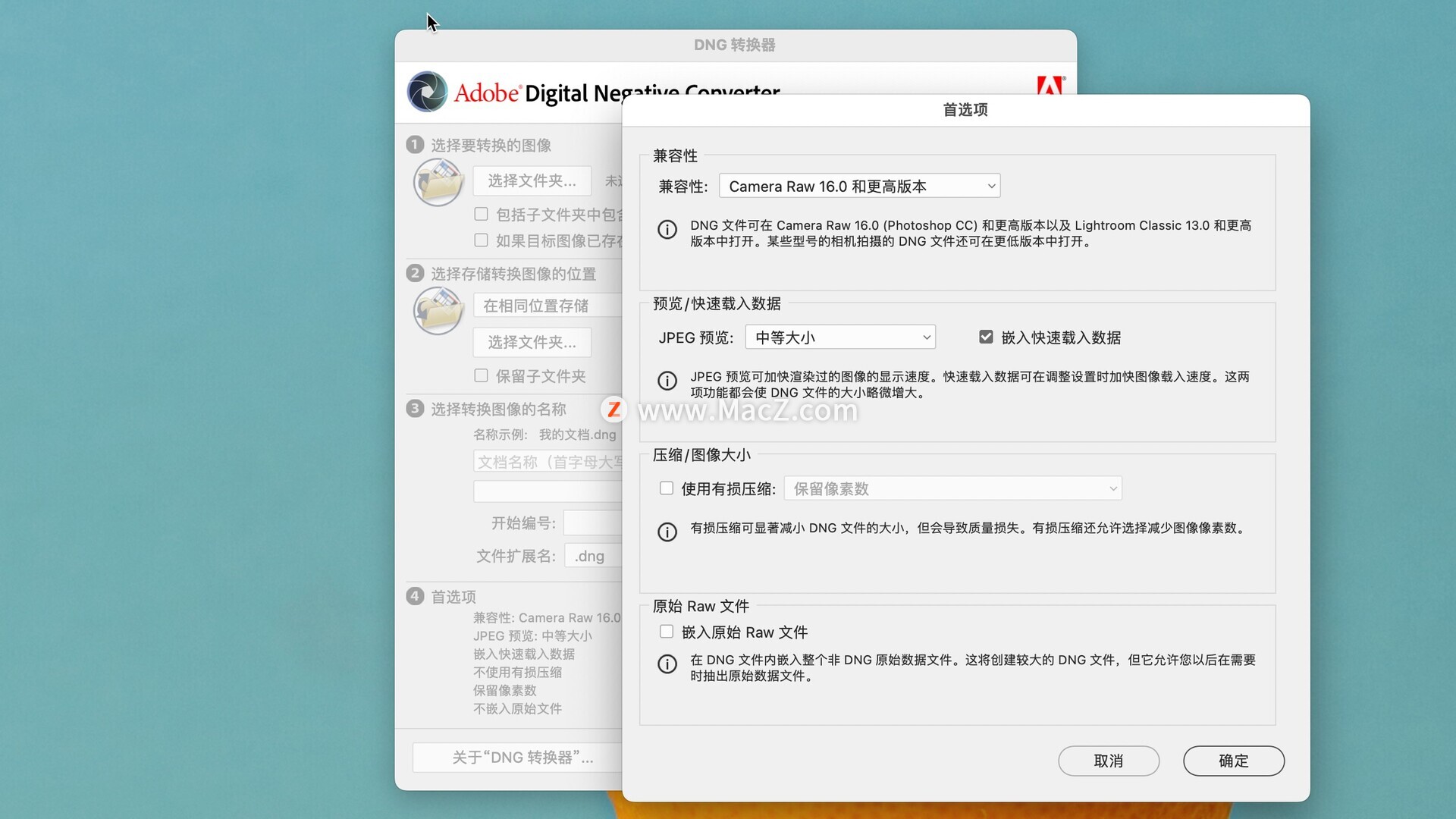Click the red Adobe logo in header
The width and height of the screenshot is (1456, 819).
pos(1051,85)
